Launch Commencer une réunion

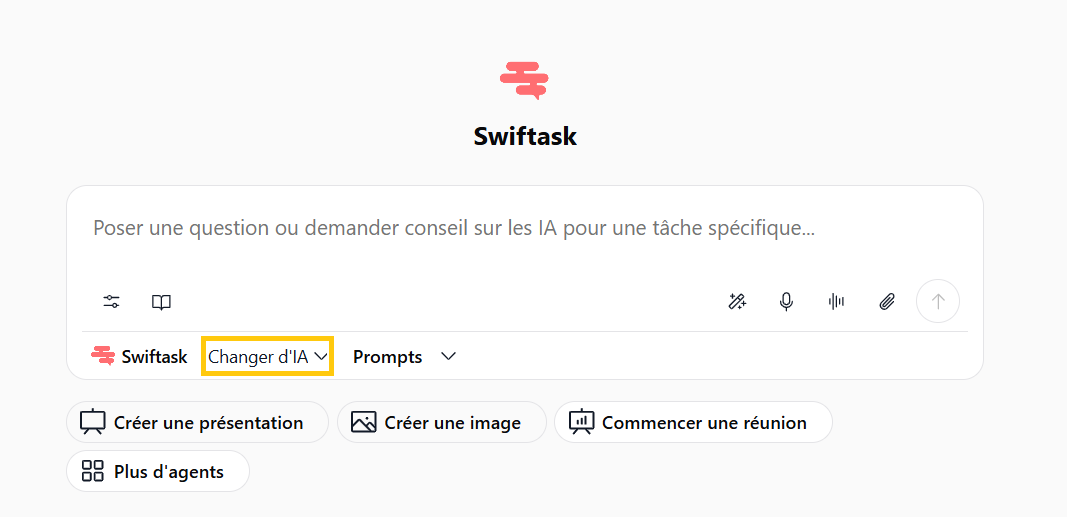point(693,422)
